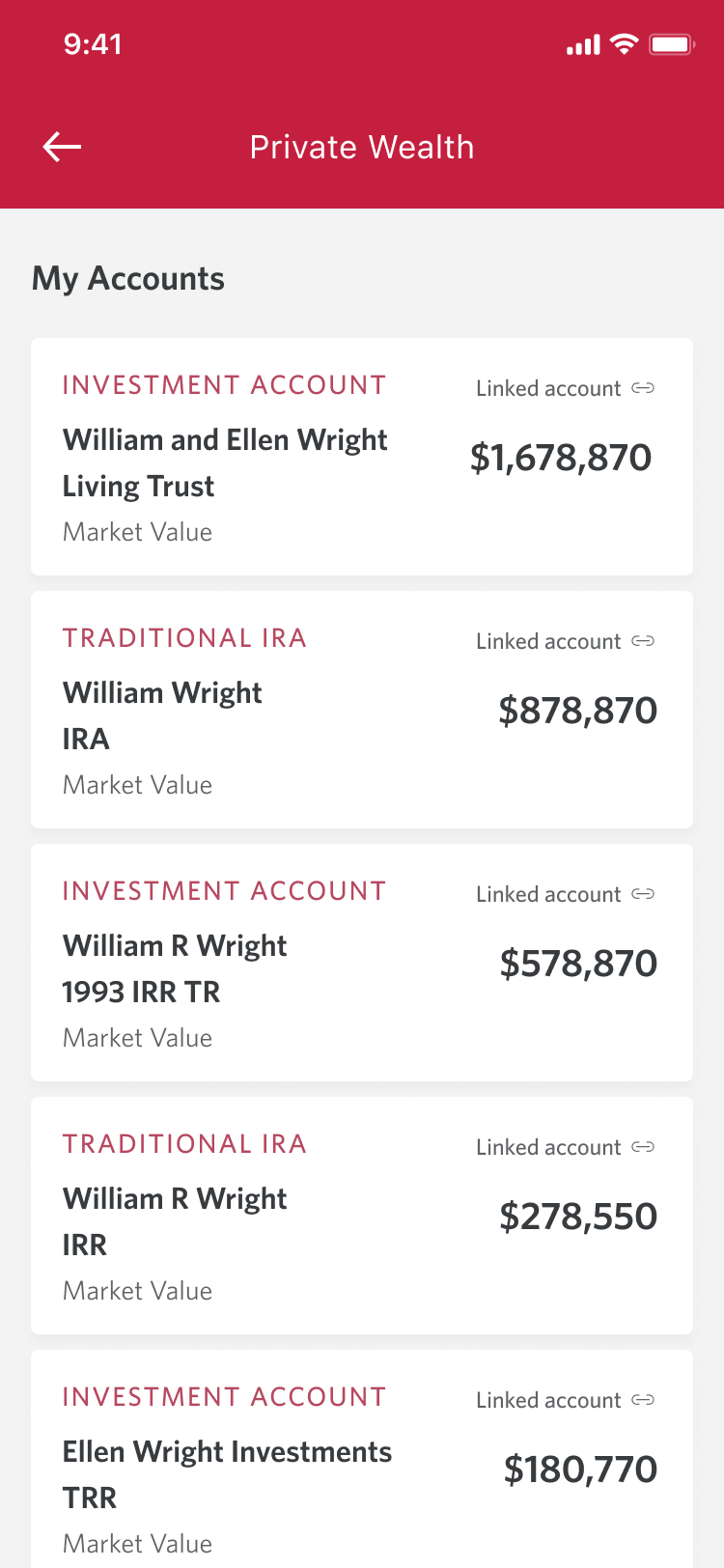Click Linked account label on $180,770 card

tap(548, 1400)
